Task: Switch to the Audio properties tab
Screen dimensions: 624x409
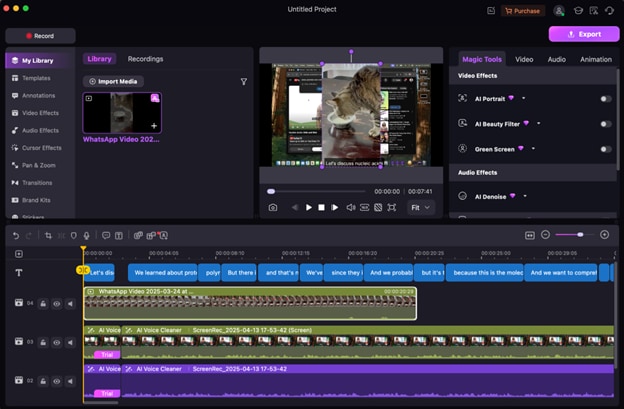Action: point(556,59)
